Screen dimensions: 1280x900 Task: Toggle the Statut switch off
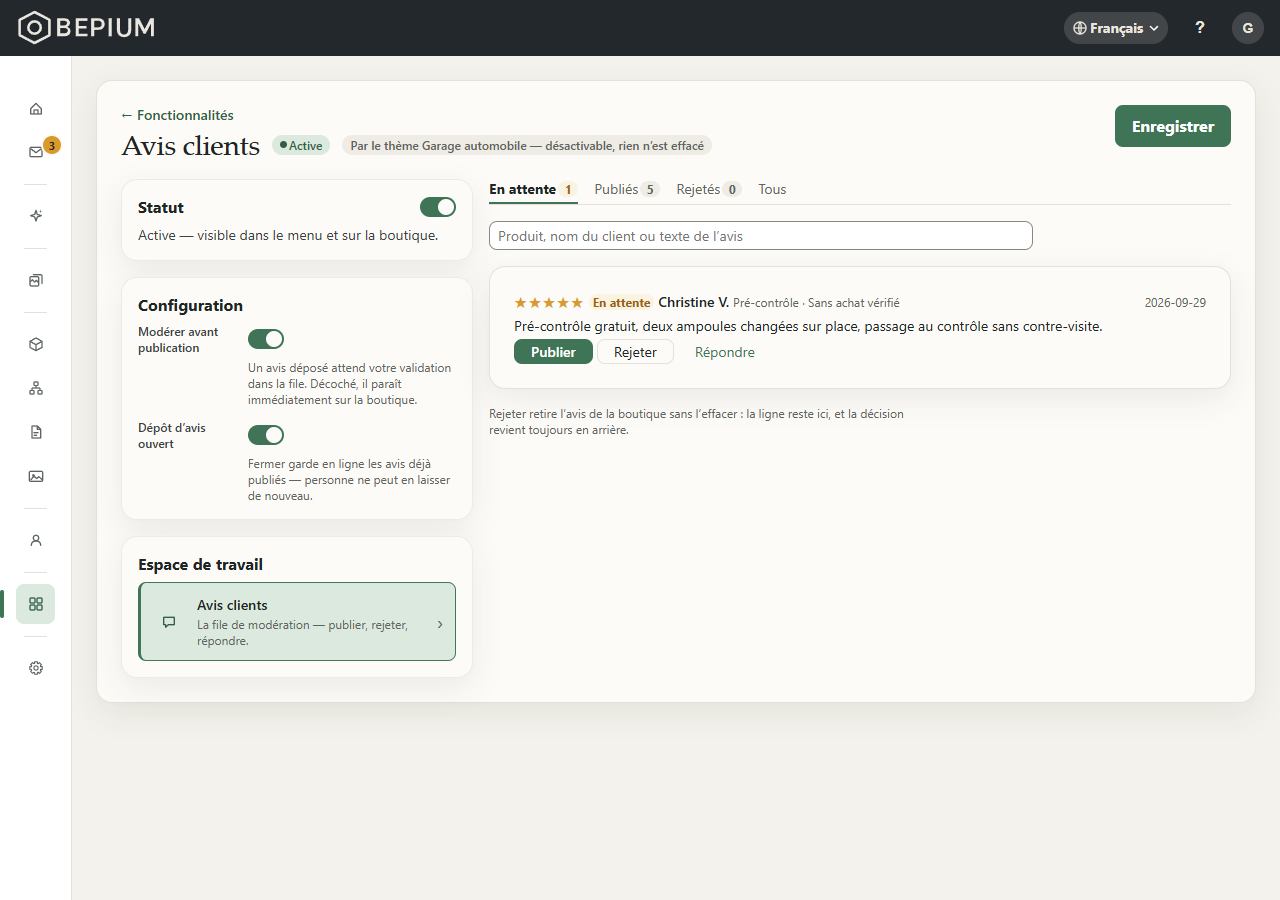[x=438, y=207]
